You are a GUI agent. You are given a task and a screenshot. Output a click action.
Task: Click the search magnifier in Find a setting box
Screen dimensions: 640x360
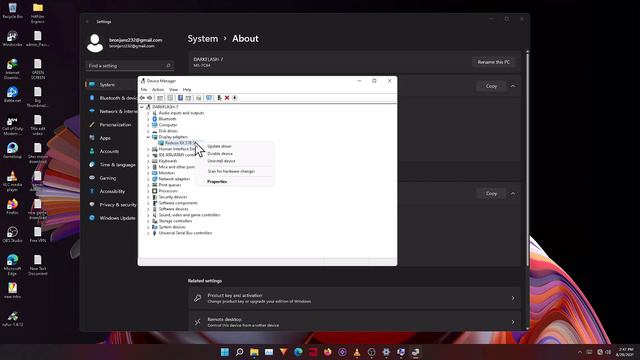[x=168, y=66]
